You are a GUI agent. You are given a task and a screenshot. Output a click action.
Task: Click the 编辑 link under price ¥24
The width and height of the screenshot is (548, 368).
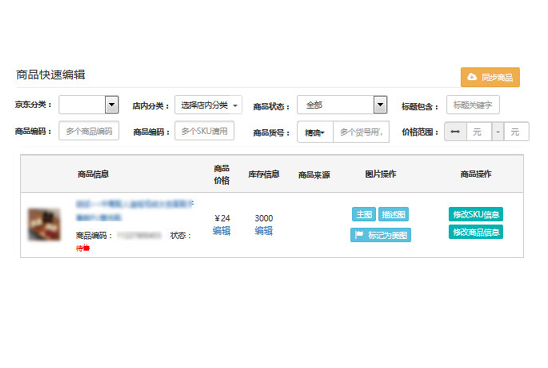point(222,231)
